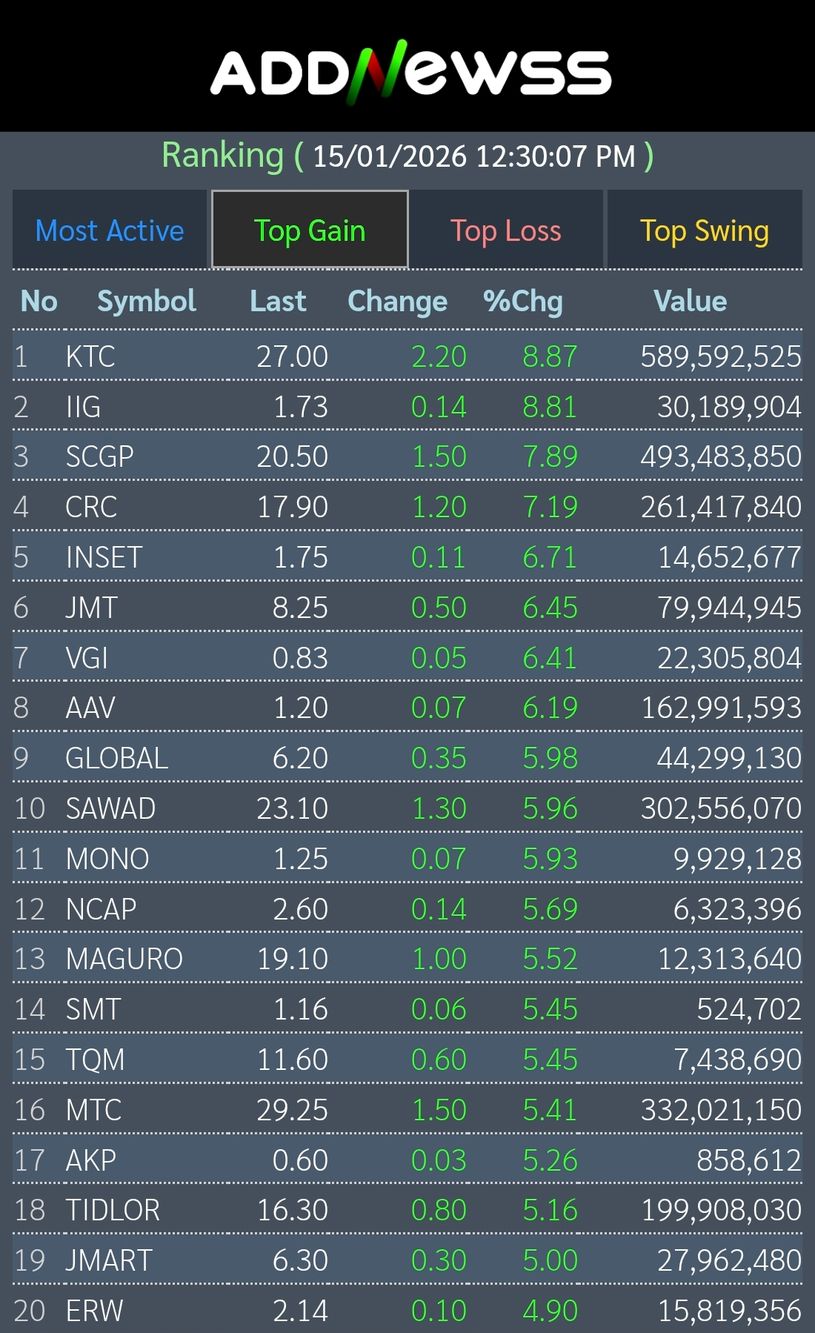Switch to the Most Active tab

pyautogui.click(x=110, y=231)
